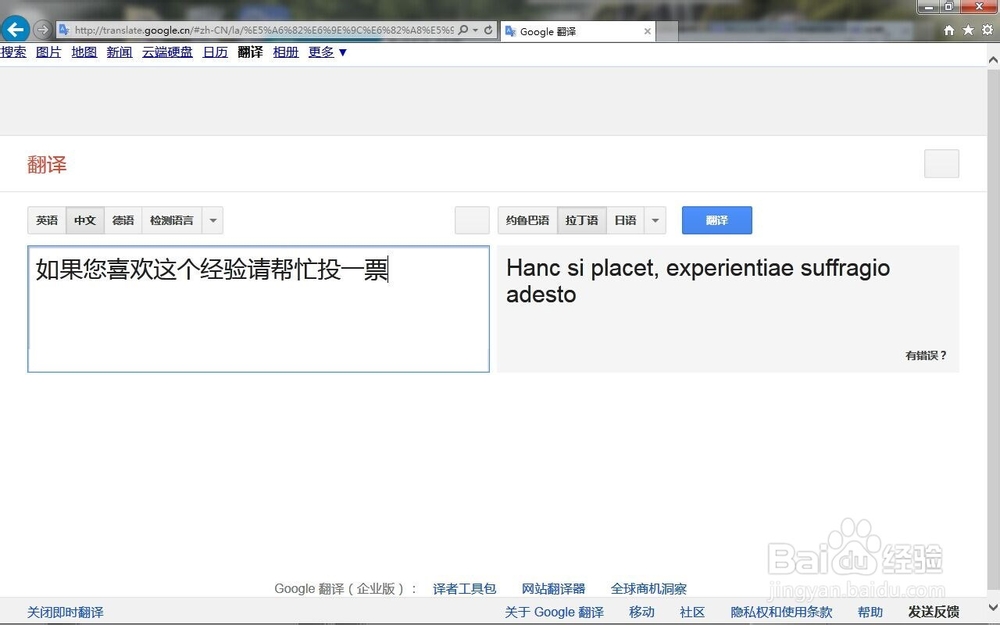The image size is (1000, 625).
Task: Expand the source language dropdown arrow
Action: coord(213,221)
